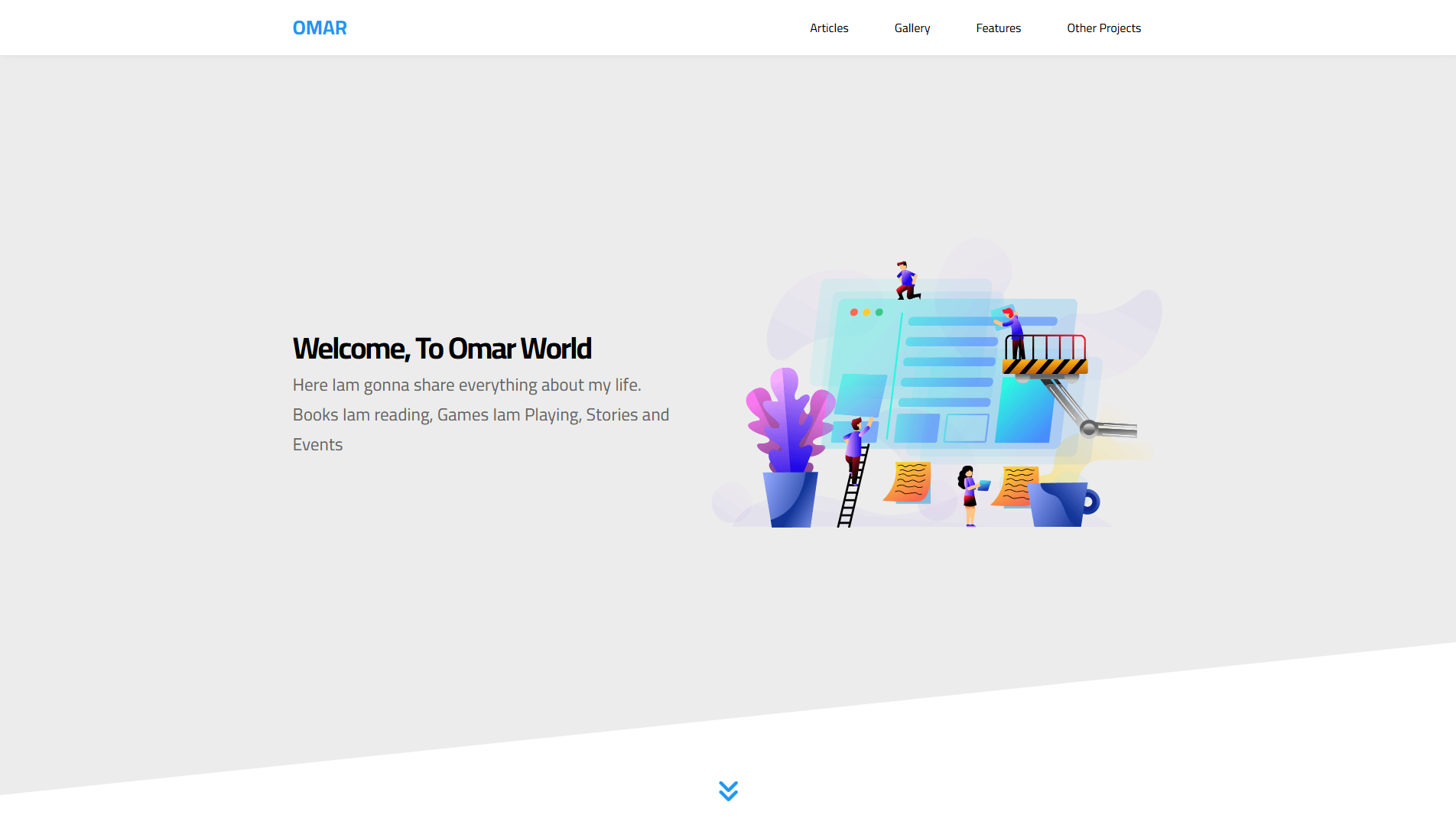Click the black-yellow striped lift platform
This screenshot has height=825, width=1456.
click(1045, 367)
